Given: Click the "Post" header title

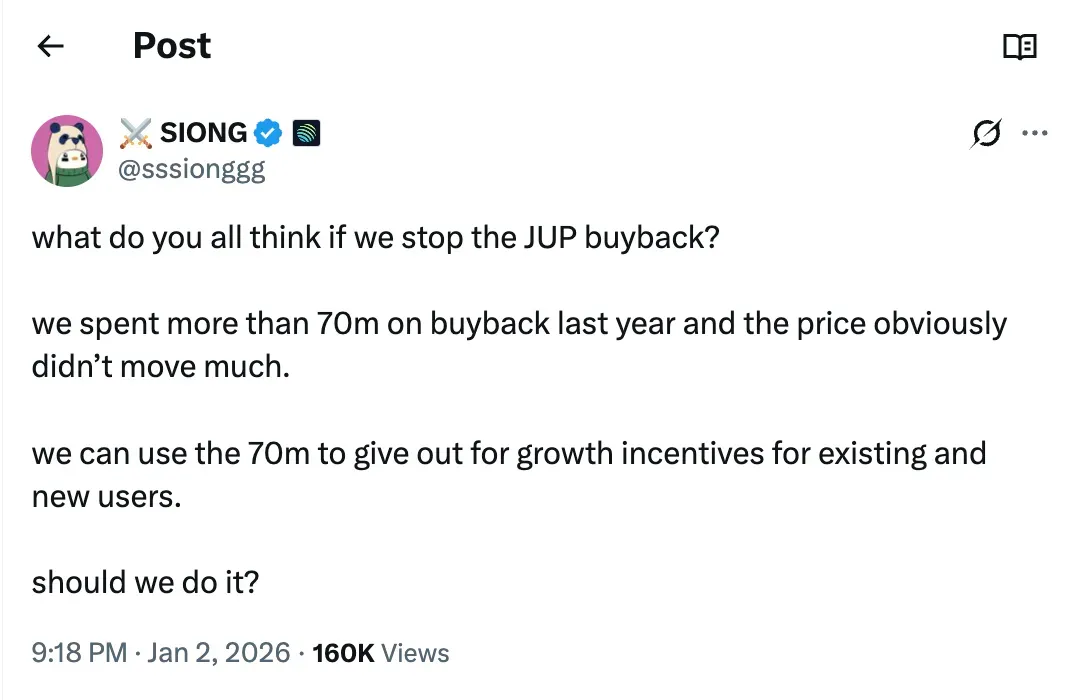Looking at the screenshot, I should [x=172, y=46].
